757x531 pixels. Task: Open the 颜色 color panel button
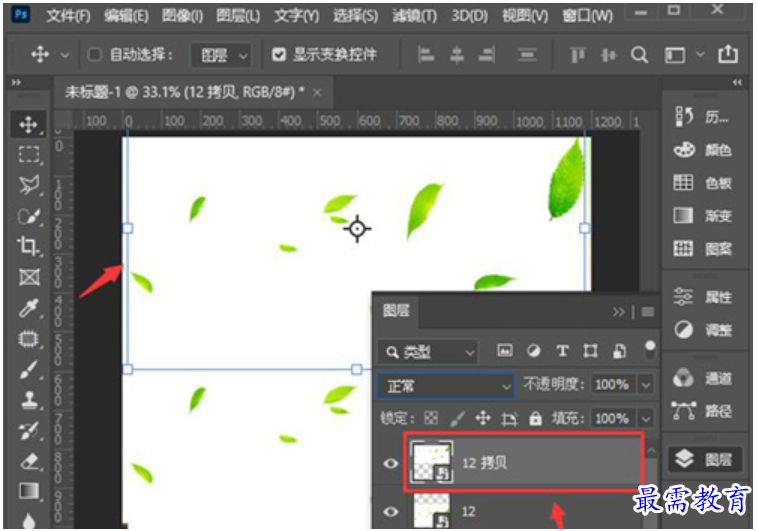tap(703, 150)
